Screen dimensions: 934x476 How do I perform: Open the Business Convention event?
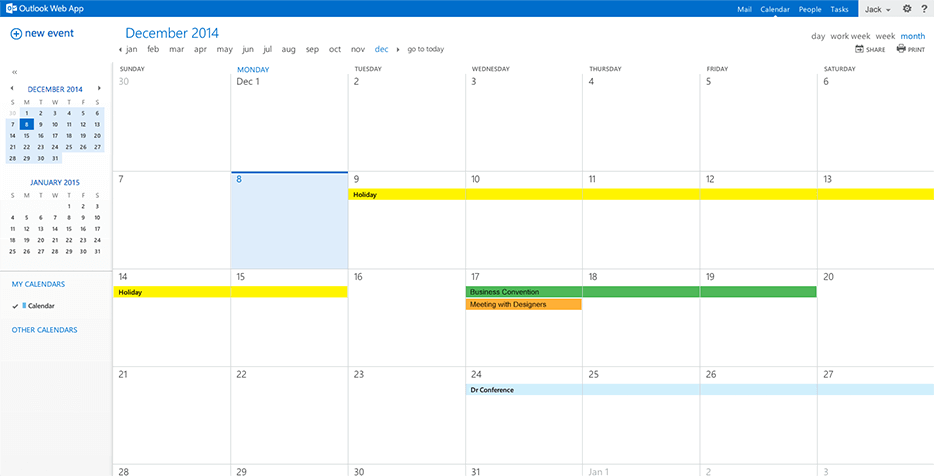[641, 292]
